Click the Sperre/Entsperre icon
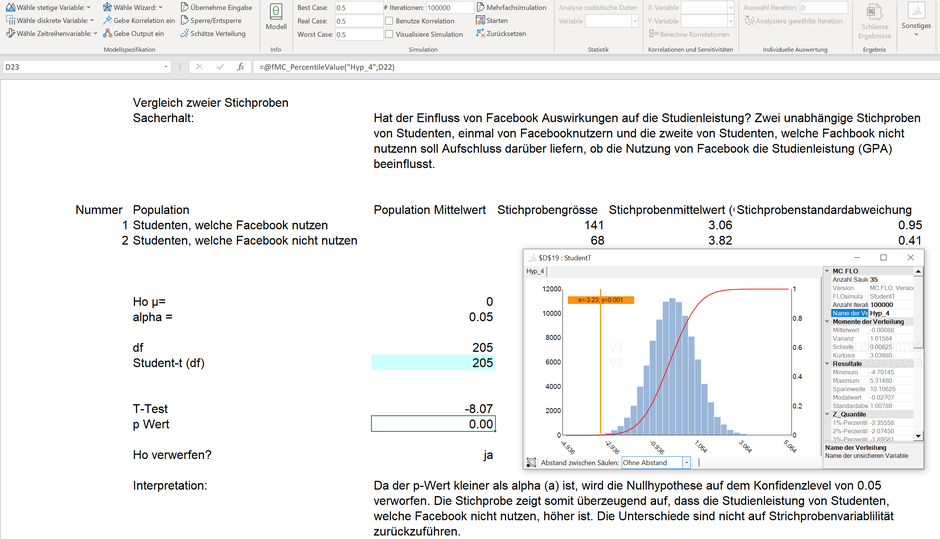The image size is (940, 539). point(184,20)
